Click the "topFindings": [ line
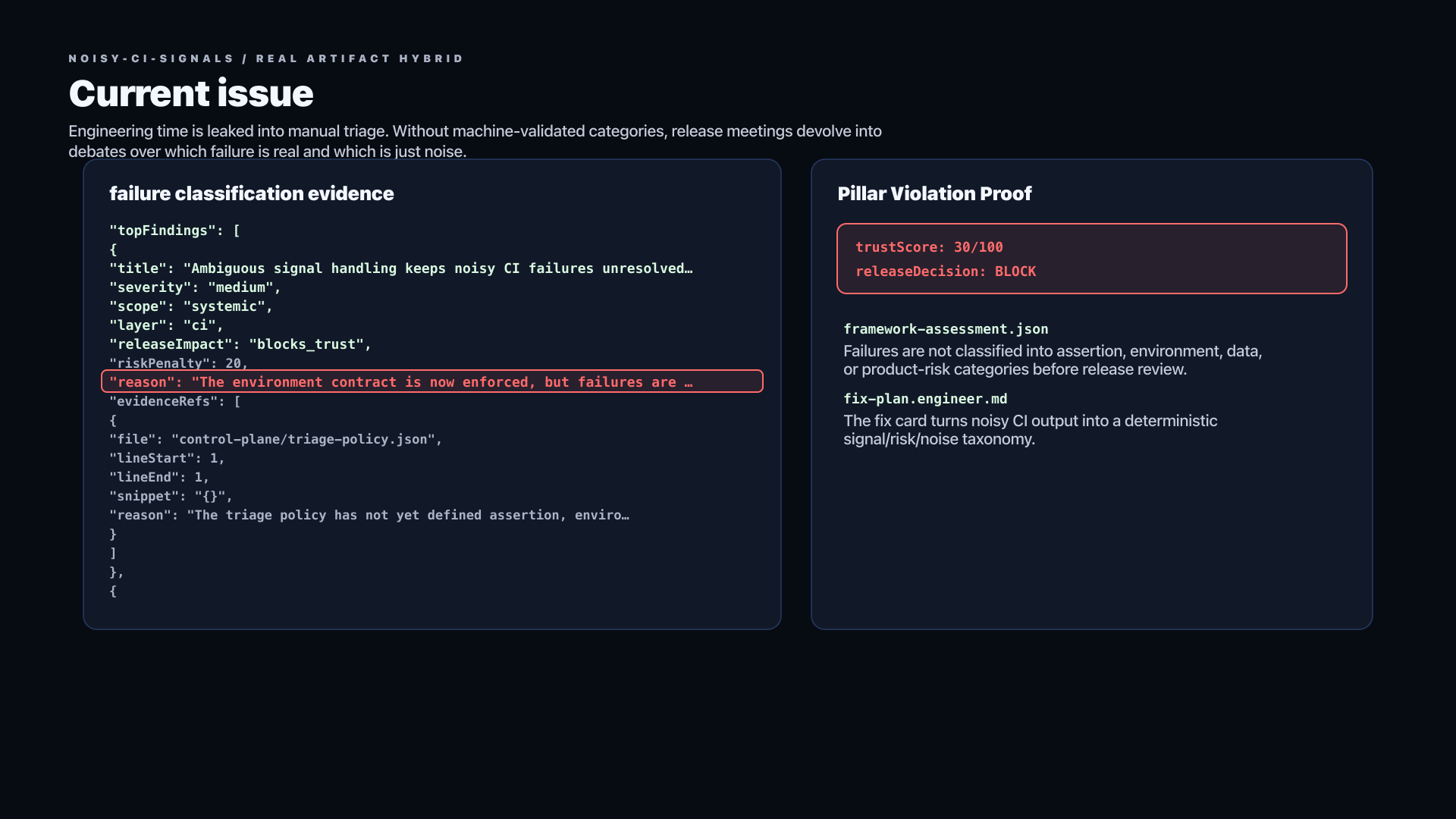Screen dimensions: 1456x819 pos(175,231)
